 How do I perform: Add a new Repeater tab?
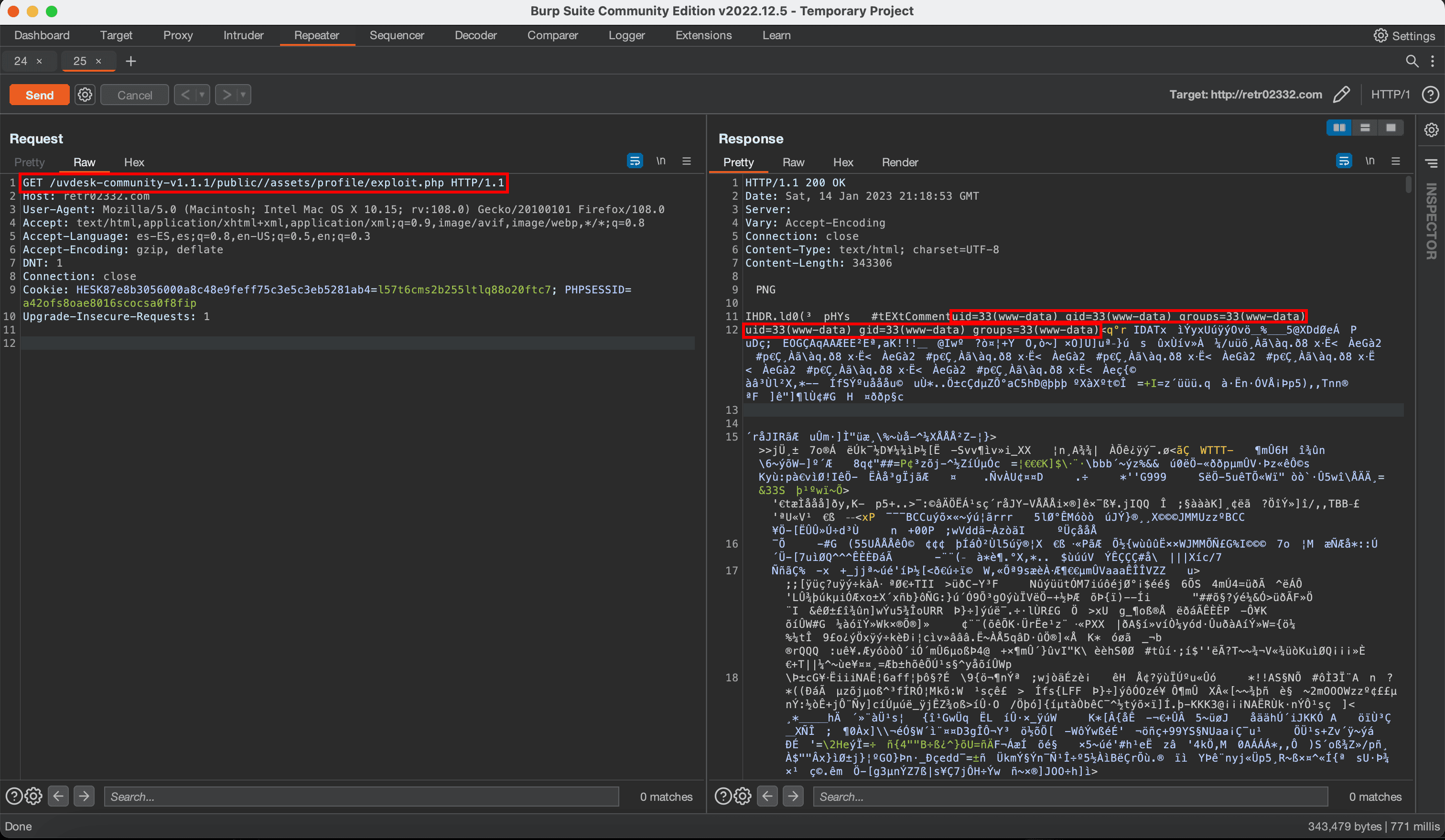point(131,61)
